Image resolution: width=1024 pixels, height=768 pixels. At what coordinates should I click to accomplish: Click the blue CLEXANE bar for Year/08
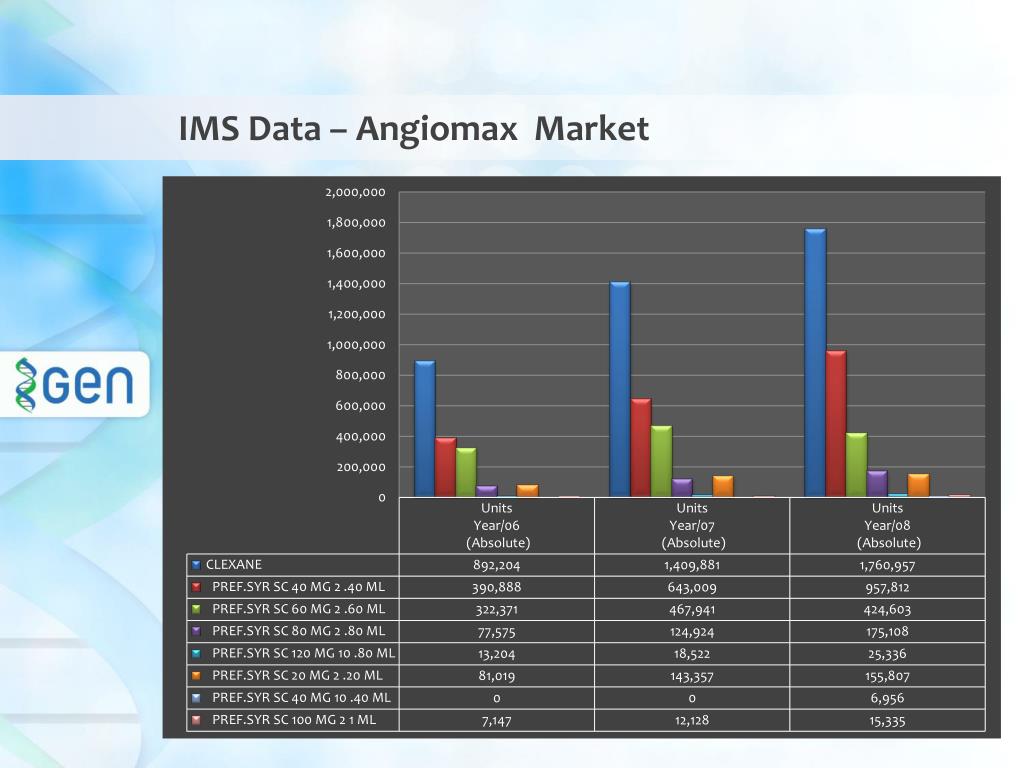[x=816, y=362]
